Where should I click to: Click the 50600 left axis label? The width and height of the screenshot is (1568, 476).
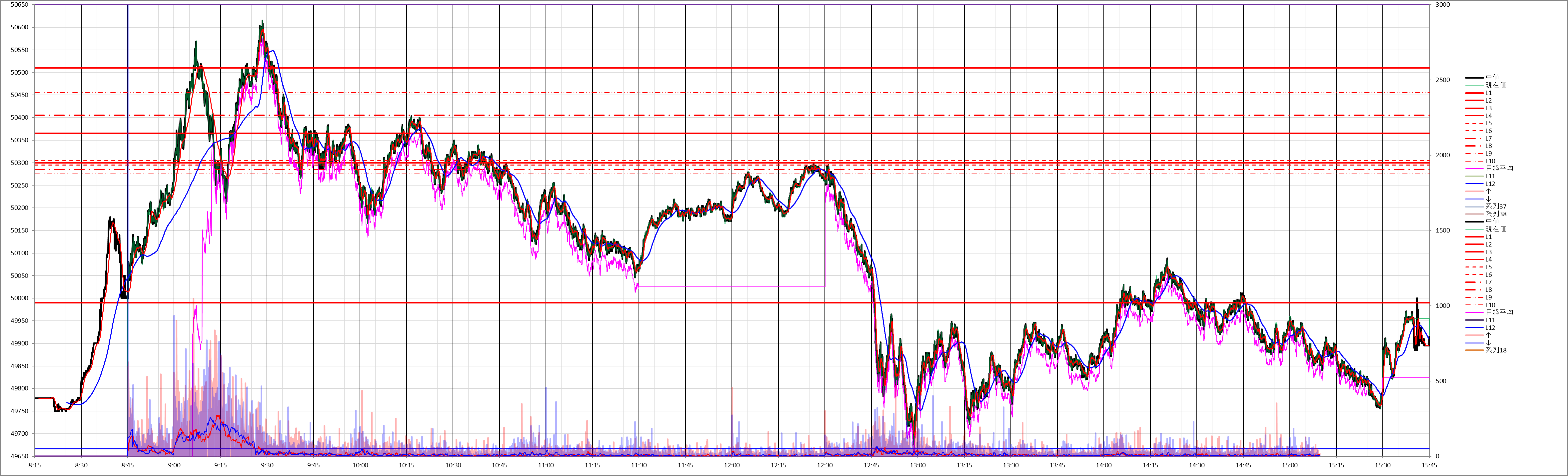(20, 27)
